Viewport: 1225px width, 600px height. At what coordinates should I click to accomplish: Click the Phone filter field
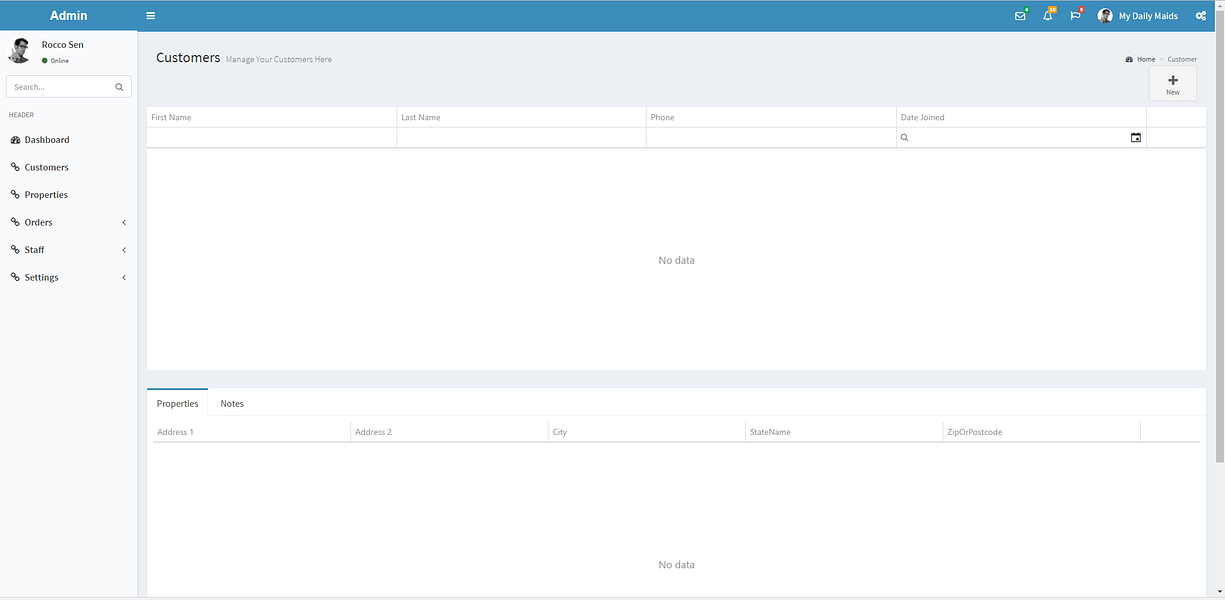(771, 138)
